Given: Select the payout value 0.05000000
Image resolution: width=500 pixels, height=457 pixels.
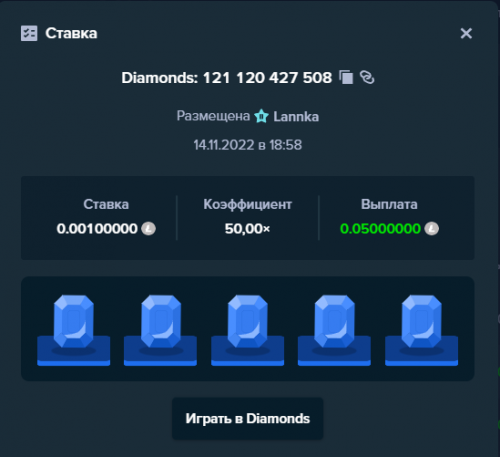Looking at the screenshot, I should click(x=380, y=229).
